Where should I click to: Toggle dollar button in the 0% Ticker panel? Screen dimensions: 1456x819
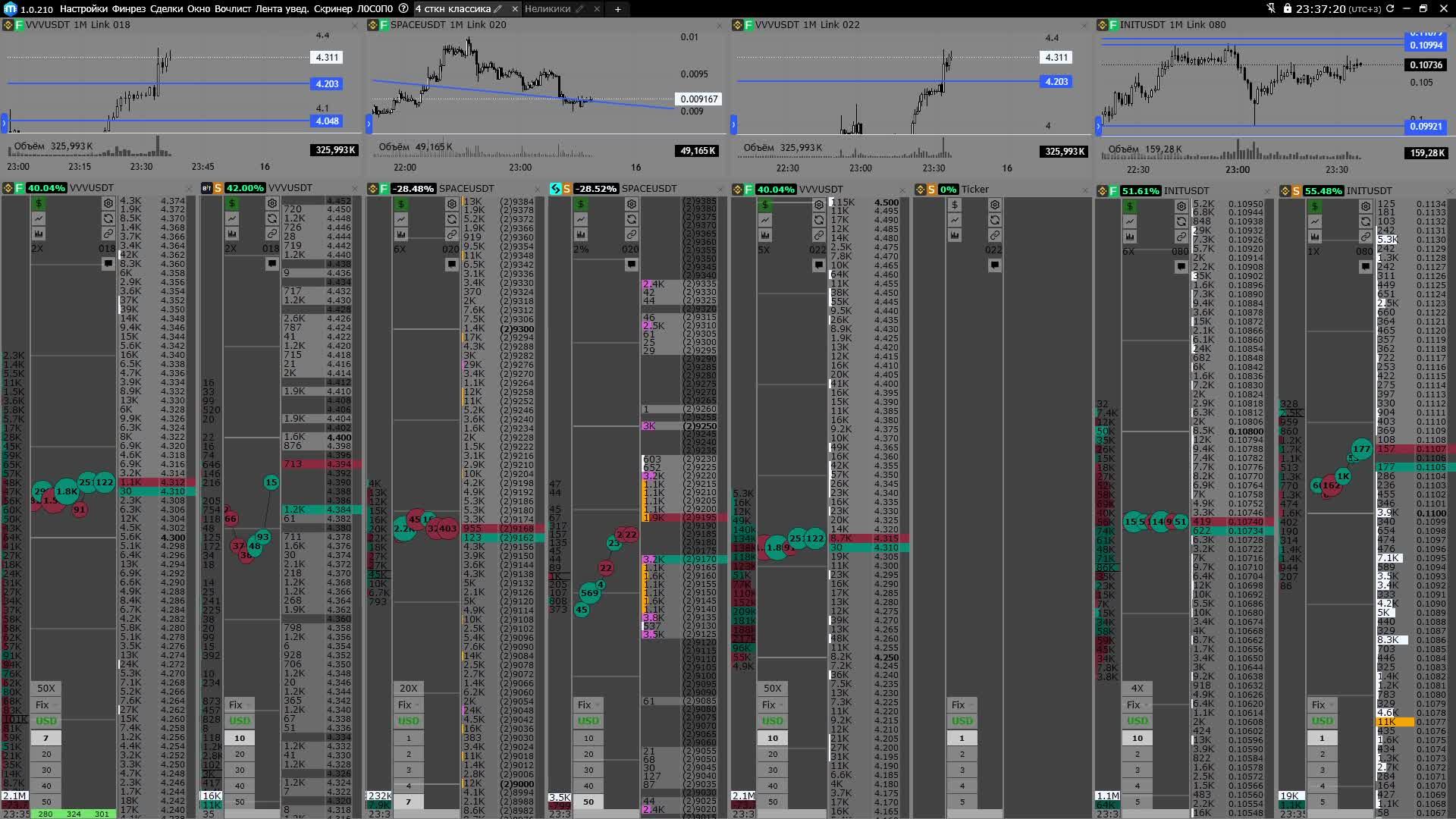pyautogui.click(x=955, y=205)
